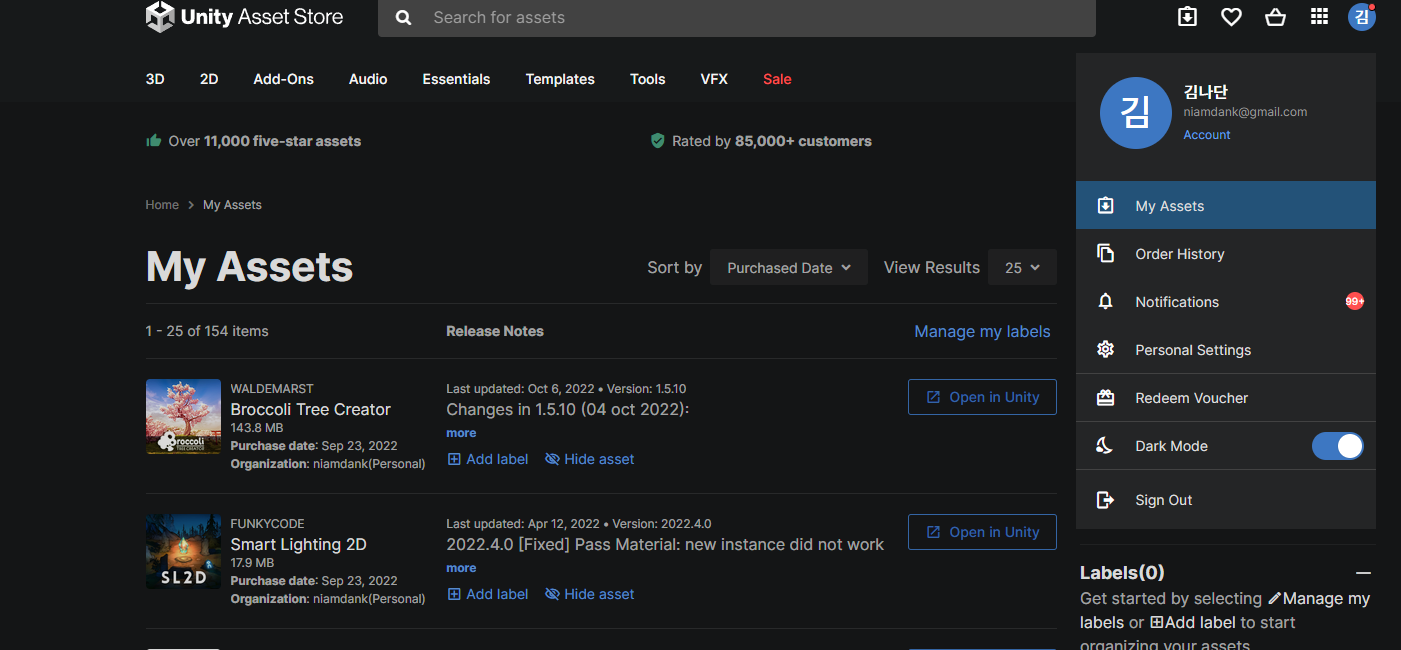The height and width of the screenshot is (650, 1401).
Task: Click the '1 - 25 of 154 items' text
Action: (207, 331)
